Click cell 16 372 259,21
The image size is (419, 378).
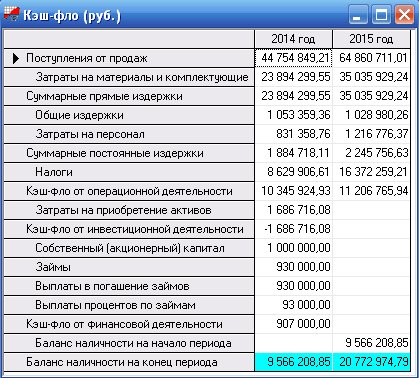(x=371, y=172)
